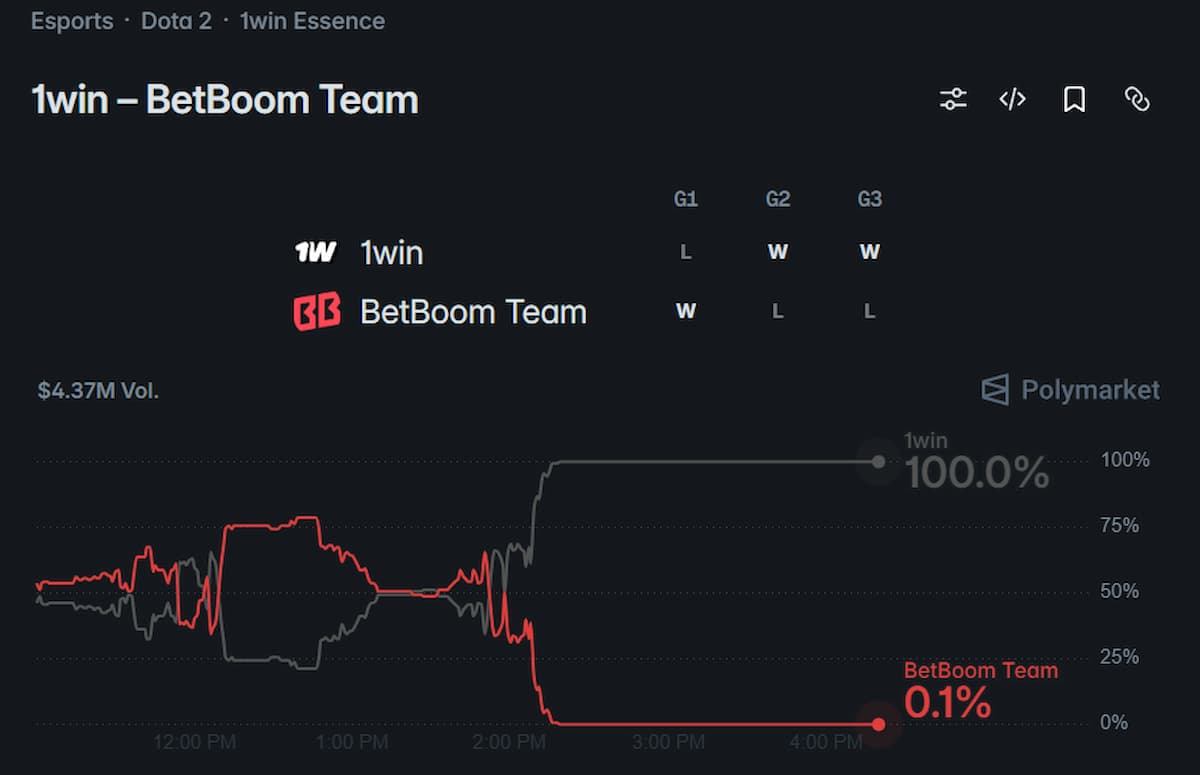
Task: Click the 100.0% 1win chart label
Action: [x=977, y=472]
